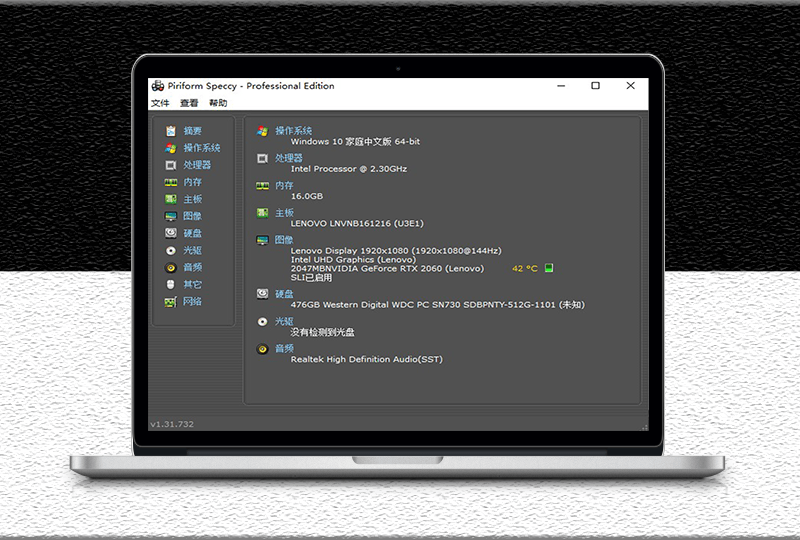The height and width of the screenshot is (540, 800).
Task: Select 处理器 label in the left sidebar
Action: [x=197, y=165]
